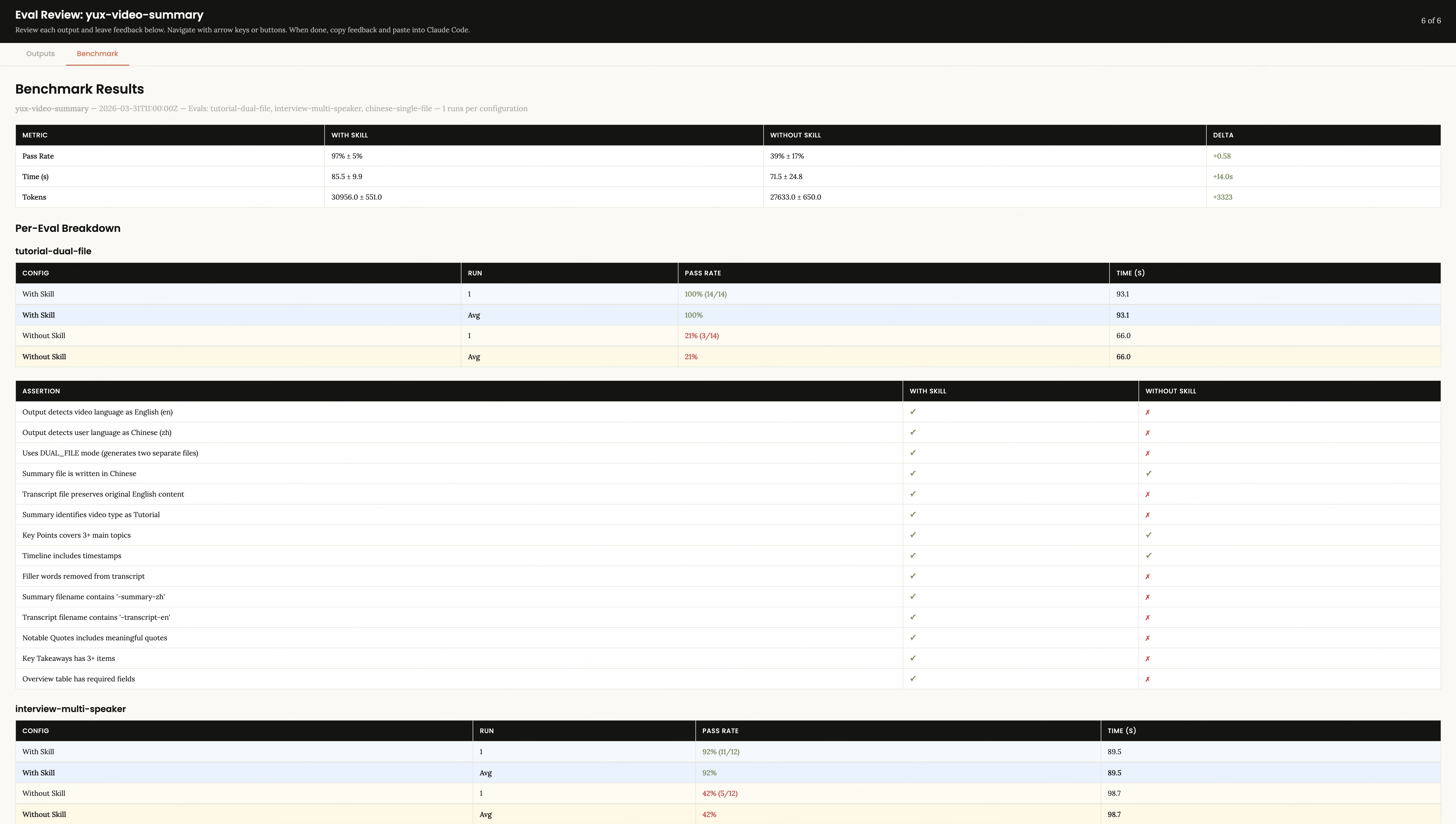Click the METRIC column header
The image size is (1456, 824).
tap(34, 135)
